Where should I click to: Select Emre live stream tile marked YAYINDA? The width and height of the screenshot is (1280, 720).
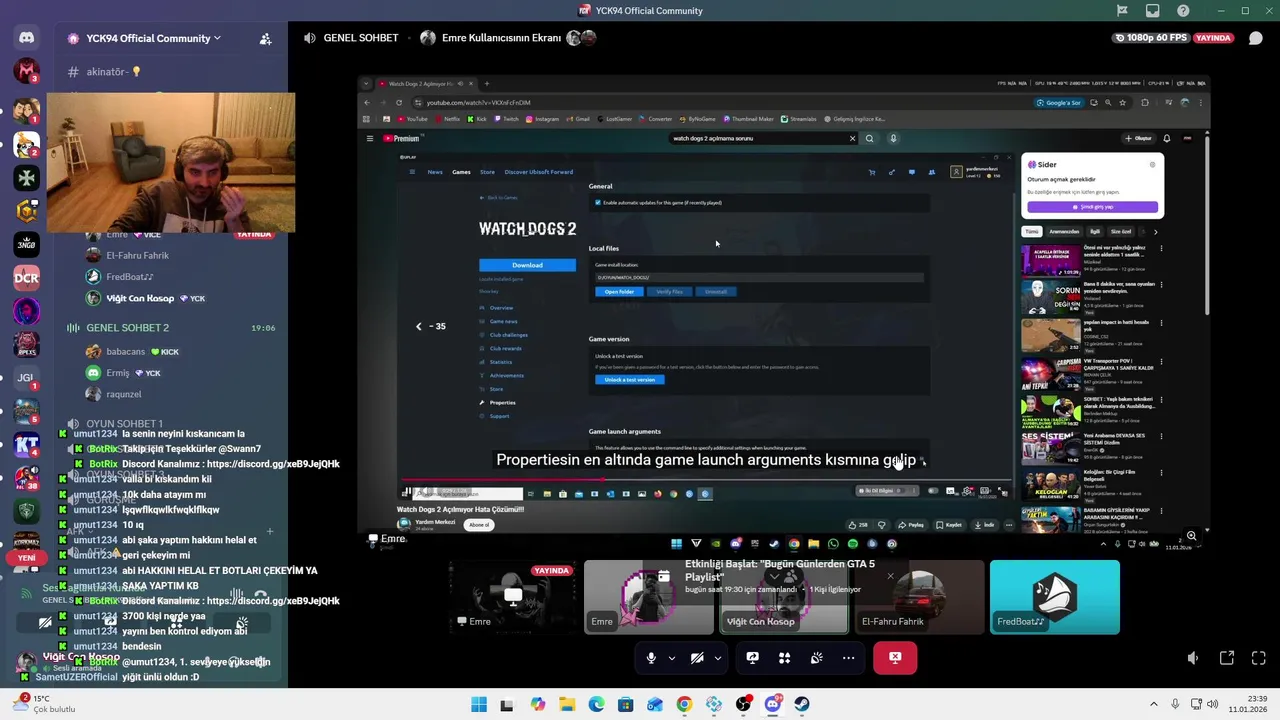[513, 597]
